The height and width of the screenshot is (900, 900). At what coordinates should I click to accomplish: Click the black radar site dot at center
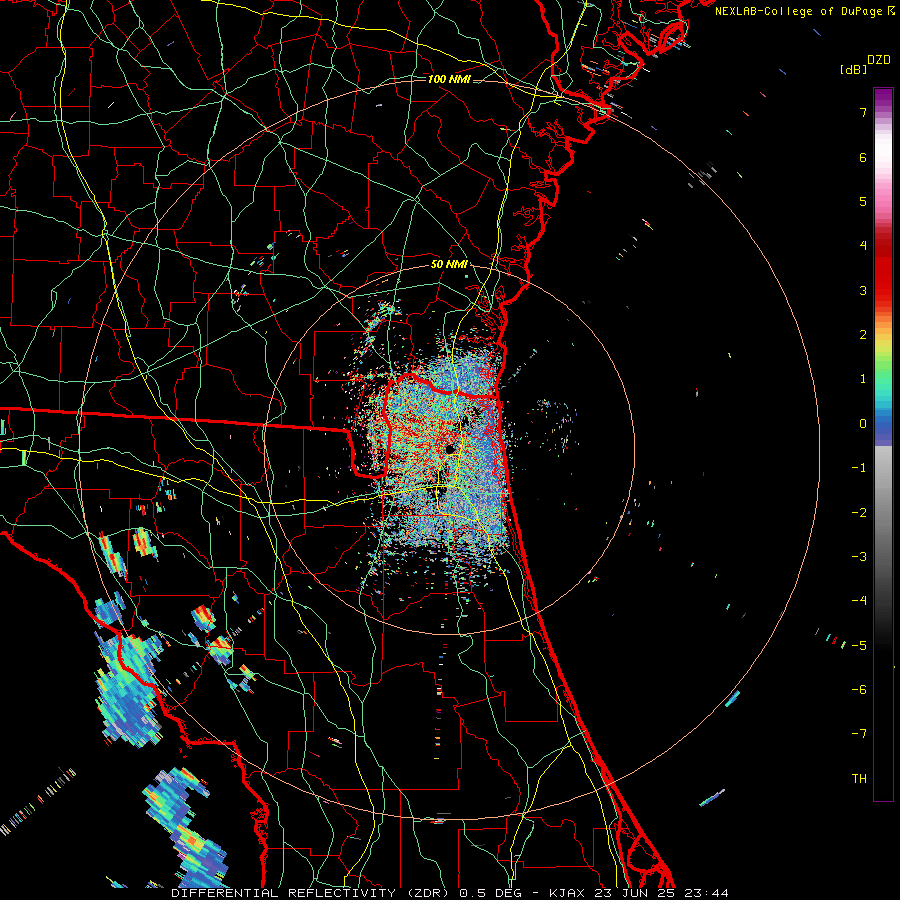tap(451, 449)
